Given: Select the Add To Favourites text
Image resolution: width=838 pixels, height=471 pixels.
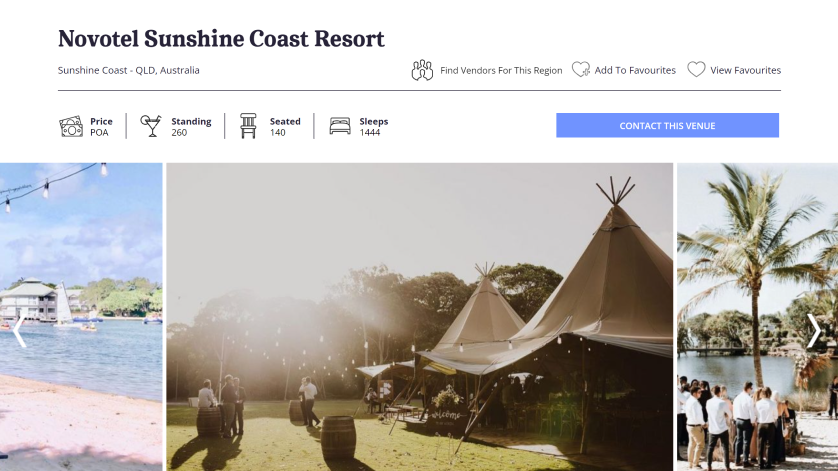Looking at the screenshot, I should pos(635,71).
